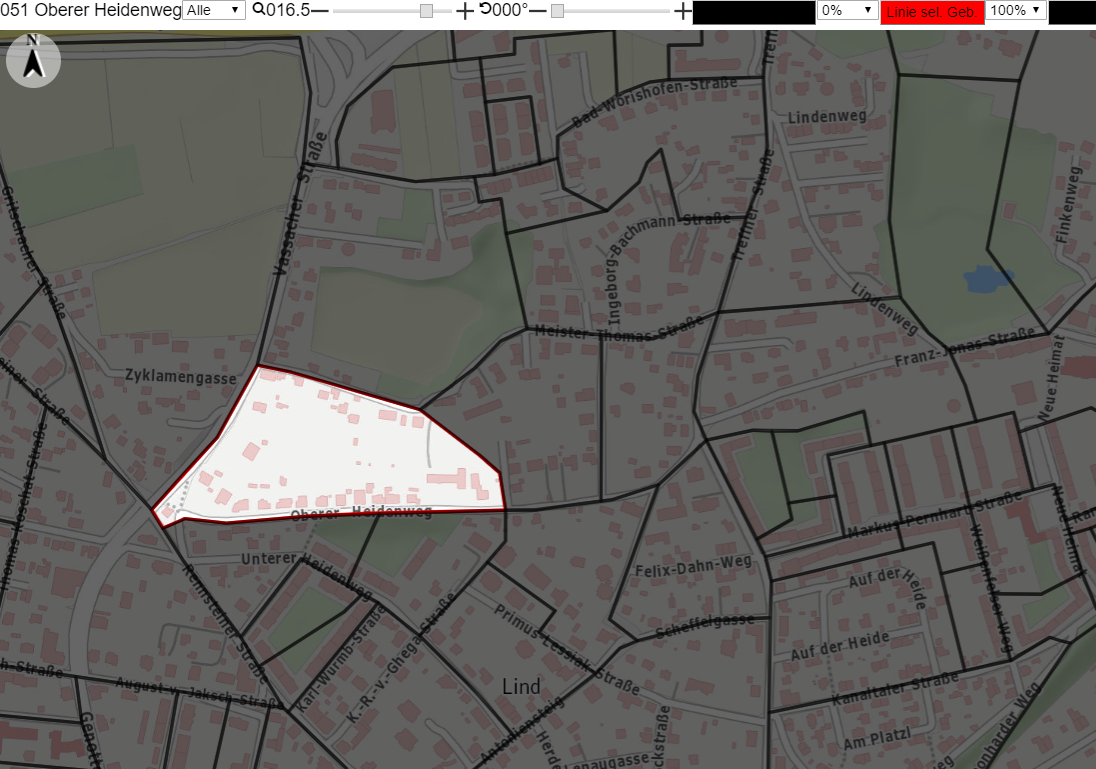Click the '051 Oberer Heidenweg' title text
Screen dimensions: 1096x769
(91, 10)
